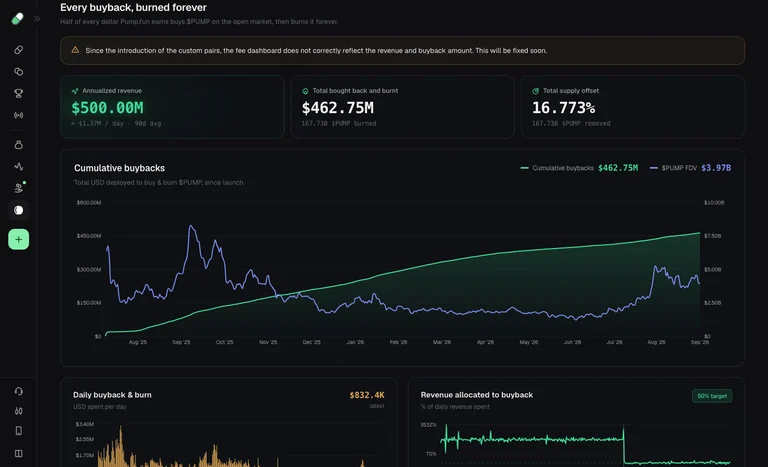Open the mobile phone sidebar icon

(19, 431)
